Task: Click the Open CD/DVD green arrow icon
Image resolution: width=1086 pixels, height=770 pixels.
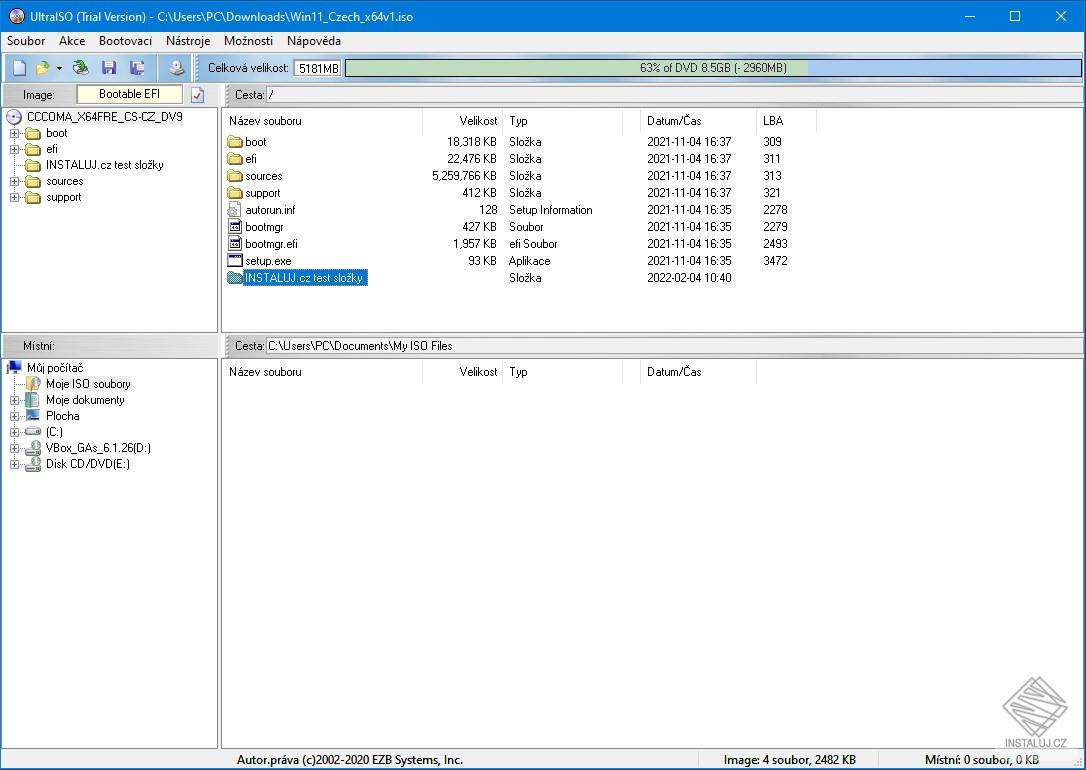Action: 81,68
